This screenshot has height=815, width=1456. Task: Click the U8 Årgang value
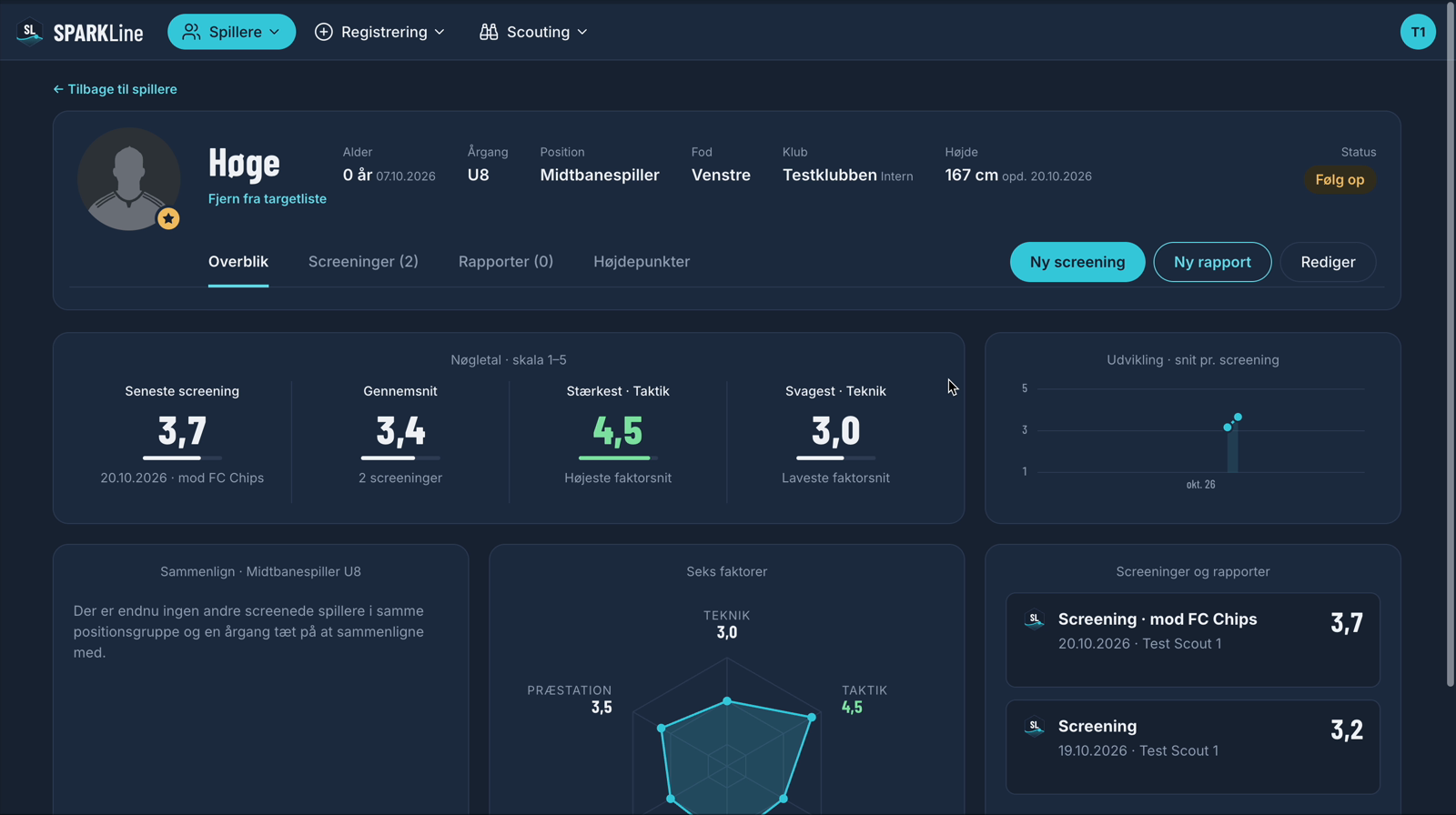tap(479, 175)
